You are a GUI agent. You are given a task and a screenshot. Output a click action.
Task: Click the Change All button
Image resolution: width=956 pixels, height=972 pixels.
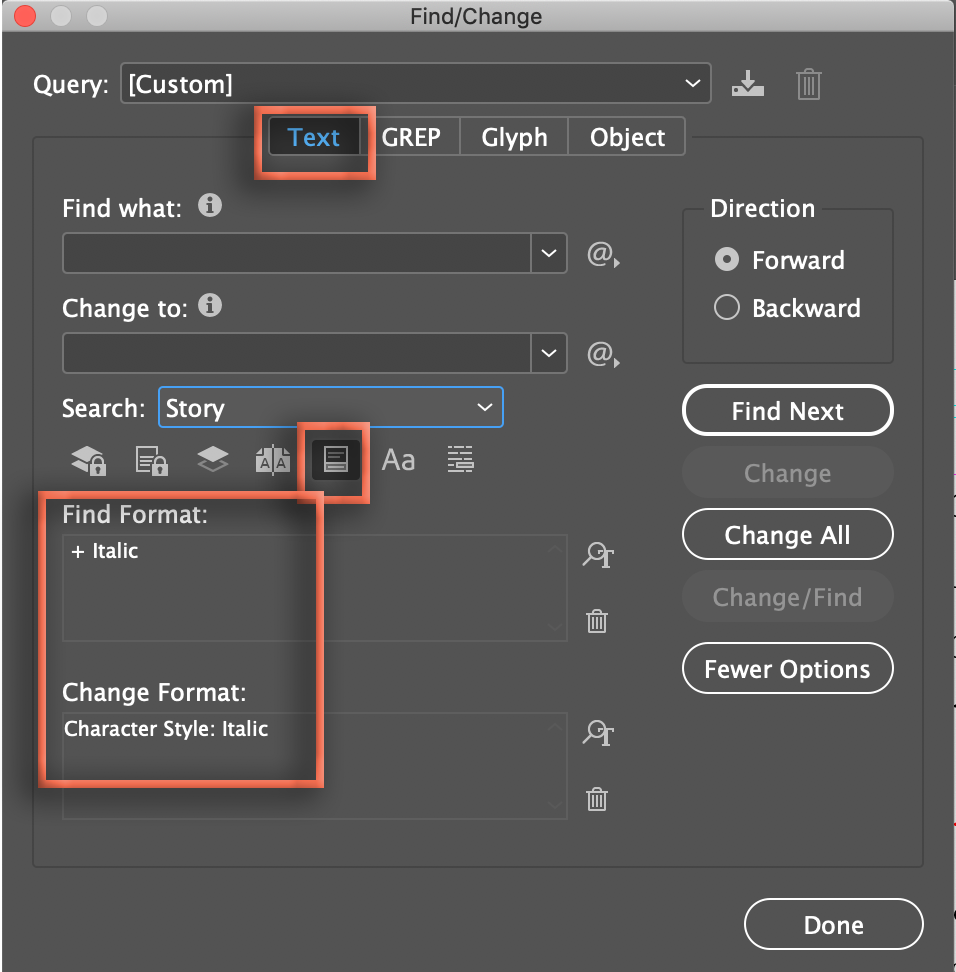pos(787,534)
